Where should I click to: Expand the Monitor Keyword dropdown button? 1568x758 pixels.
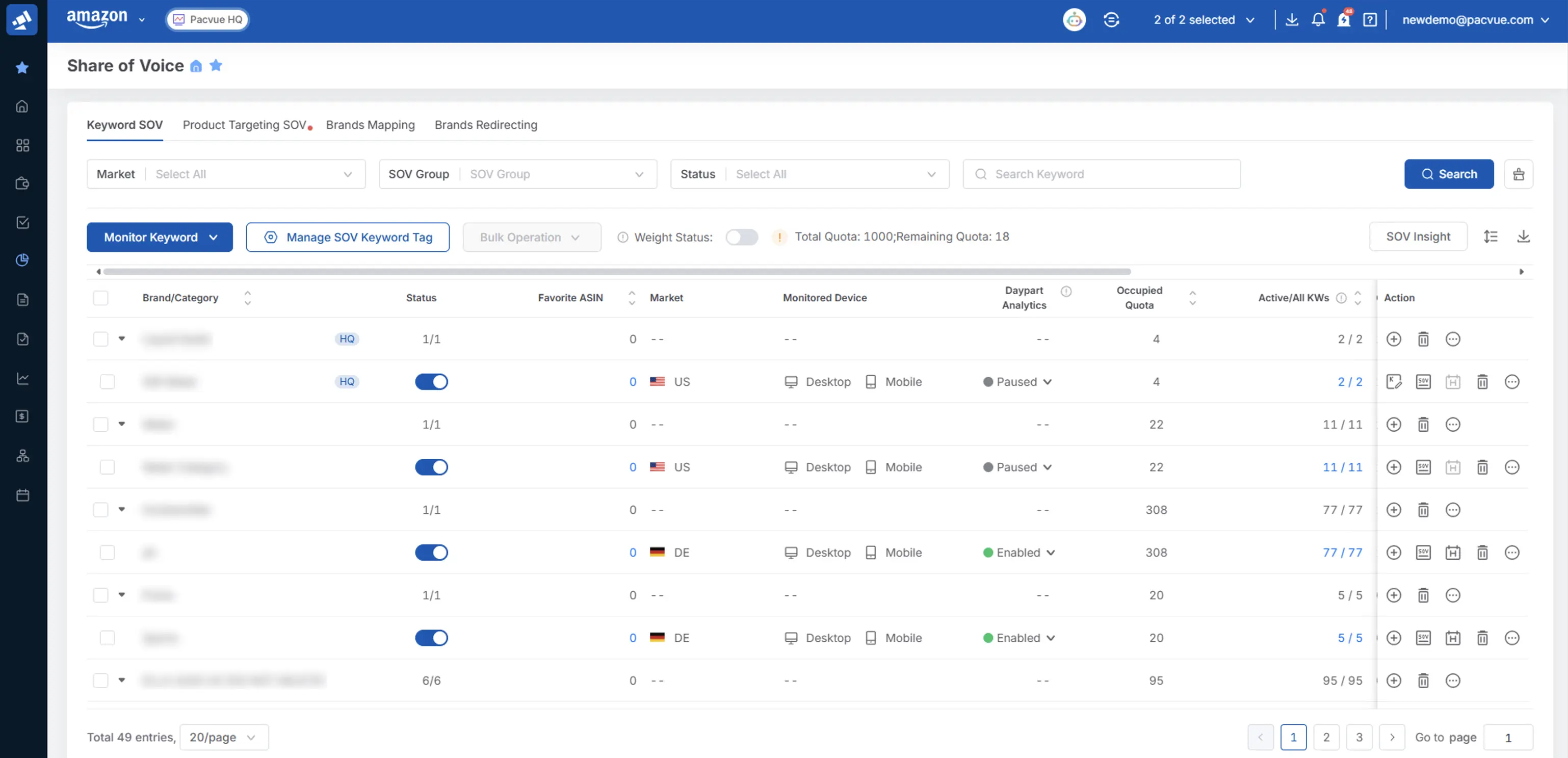(x=160, y=238)
